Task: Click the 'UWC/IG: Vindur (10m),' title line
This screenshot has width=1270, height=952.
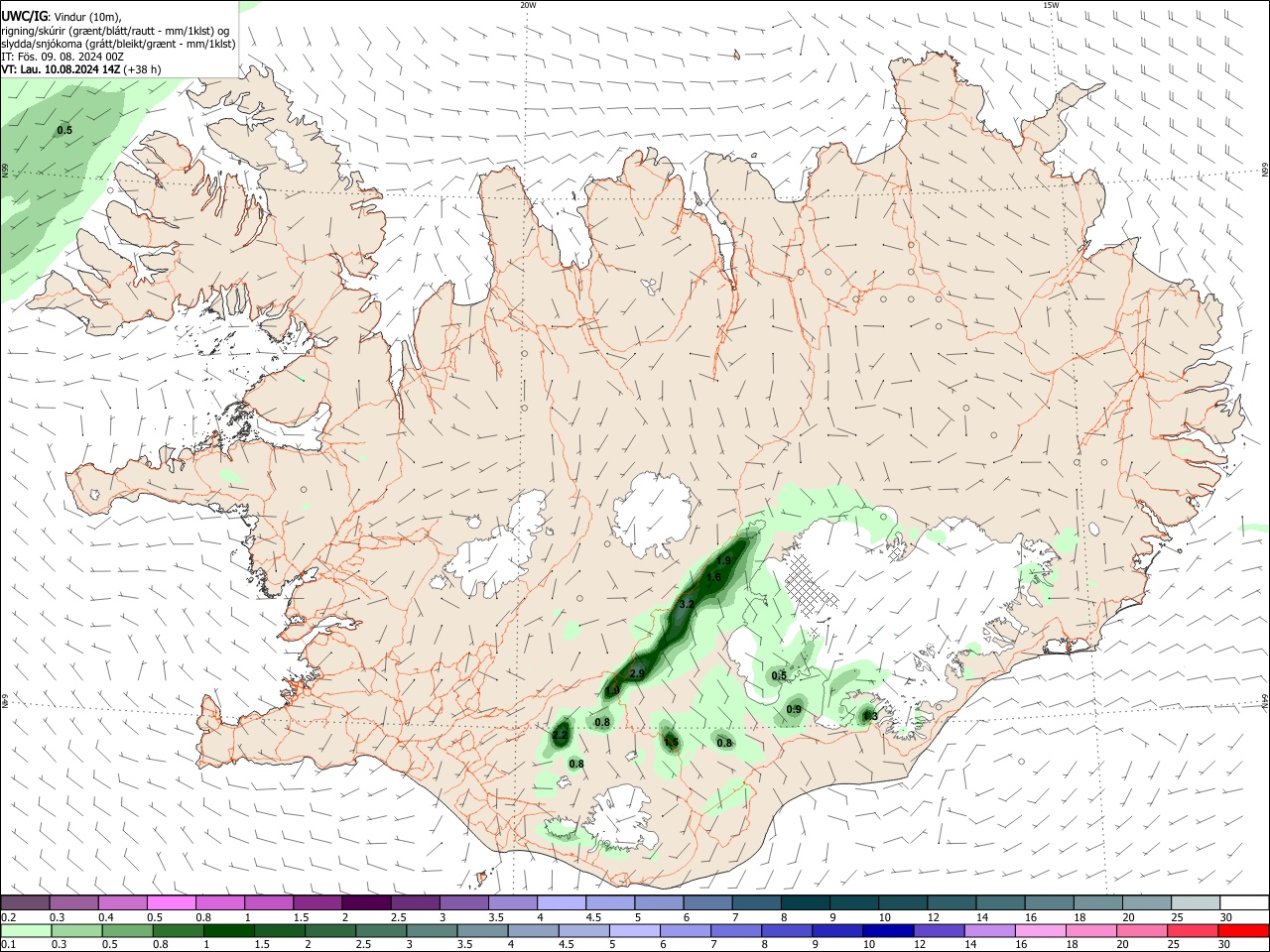Action: tap(62, 17)
